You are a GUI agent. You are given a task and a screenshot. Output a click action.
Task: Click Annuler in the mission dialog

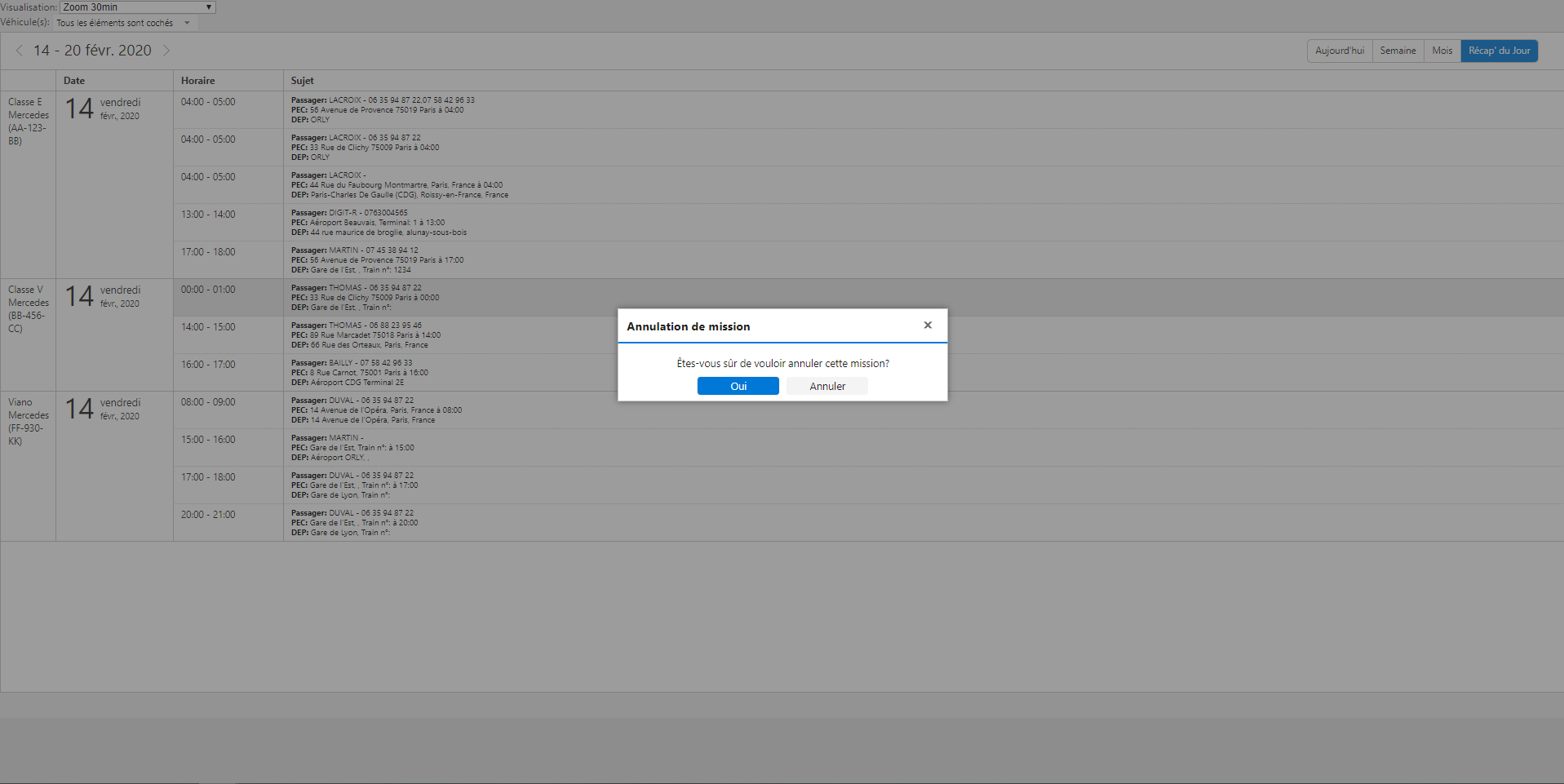point(826,386)
